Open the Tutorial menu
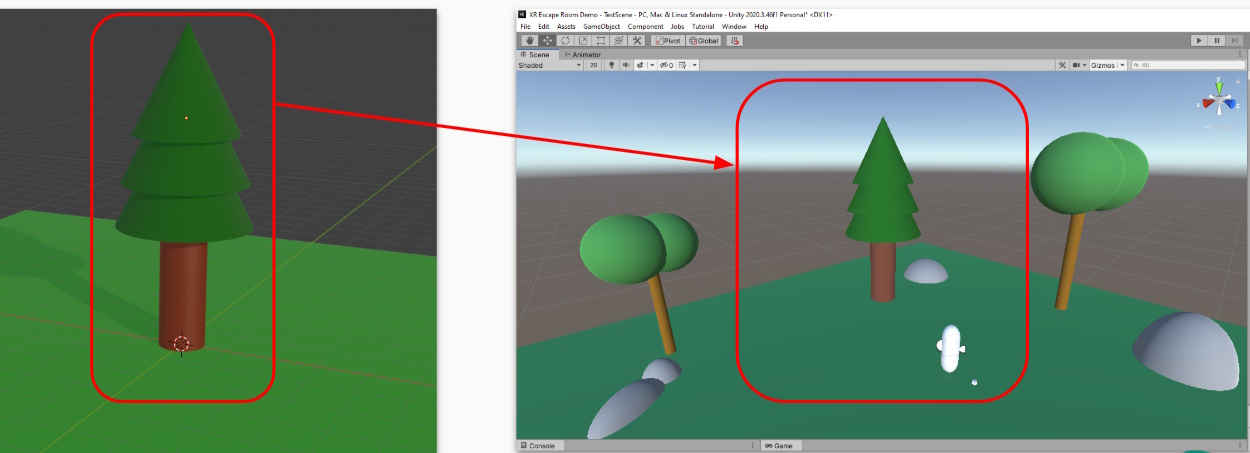This screenshot has height=453, width=1250. (x=704, y=26)
